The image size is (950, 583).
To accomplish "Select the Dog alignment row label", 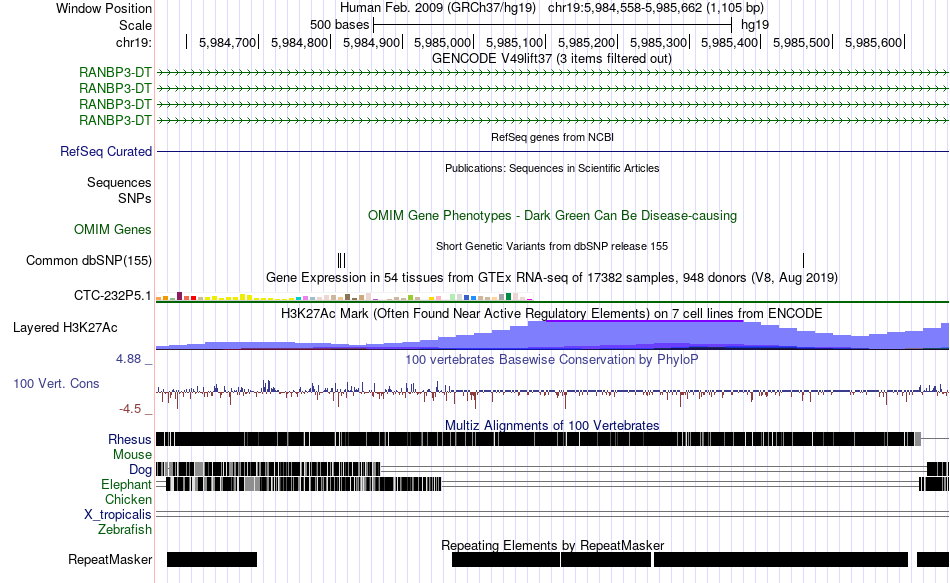I will [x=140, y=470].
